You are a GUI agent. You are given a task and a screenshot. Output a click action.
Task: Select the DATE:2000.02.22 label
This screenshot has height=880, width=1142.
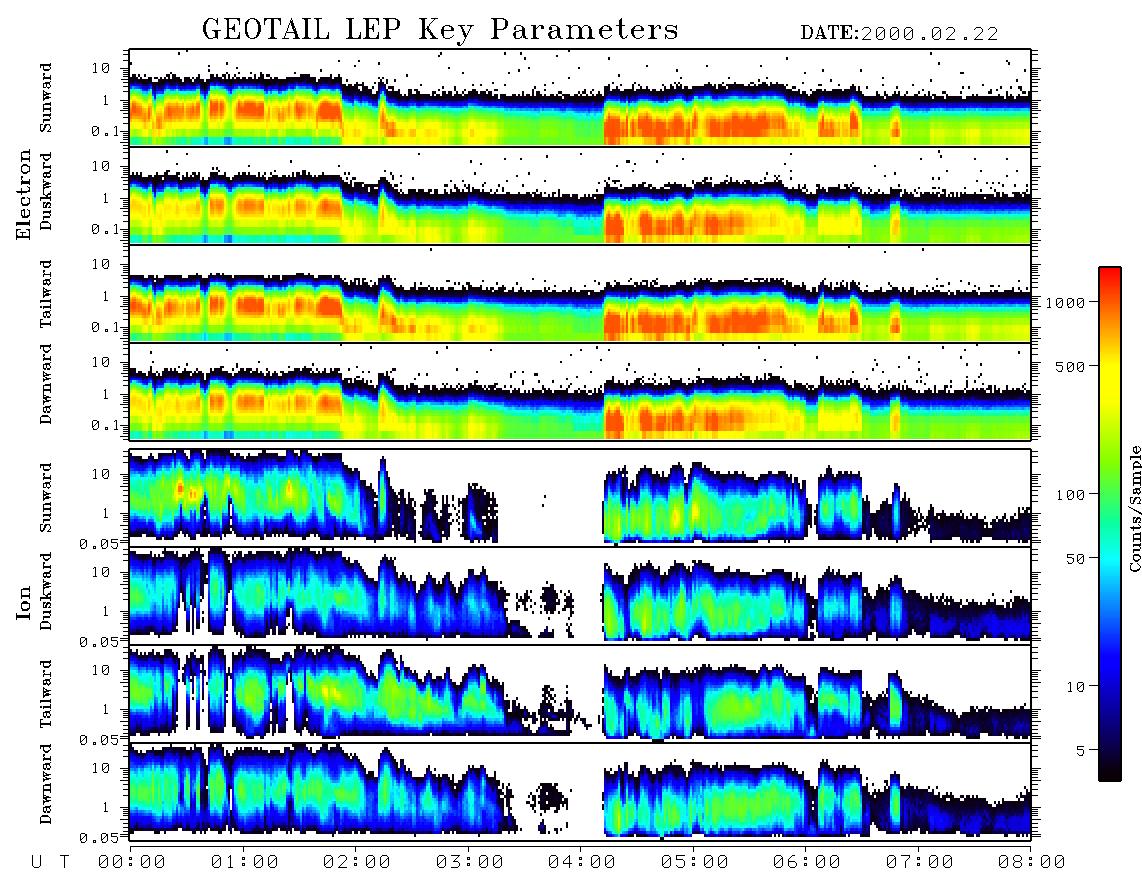[899, 34]
